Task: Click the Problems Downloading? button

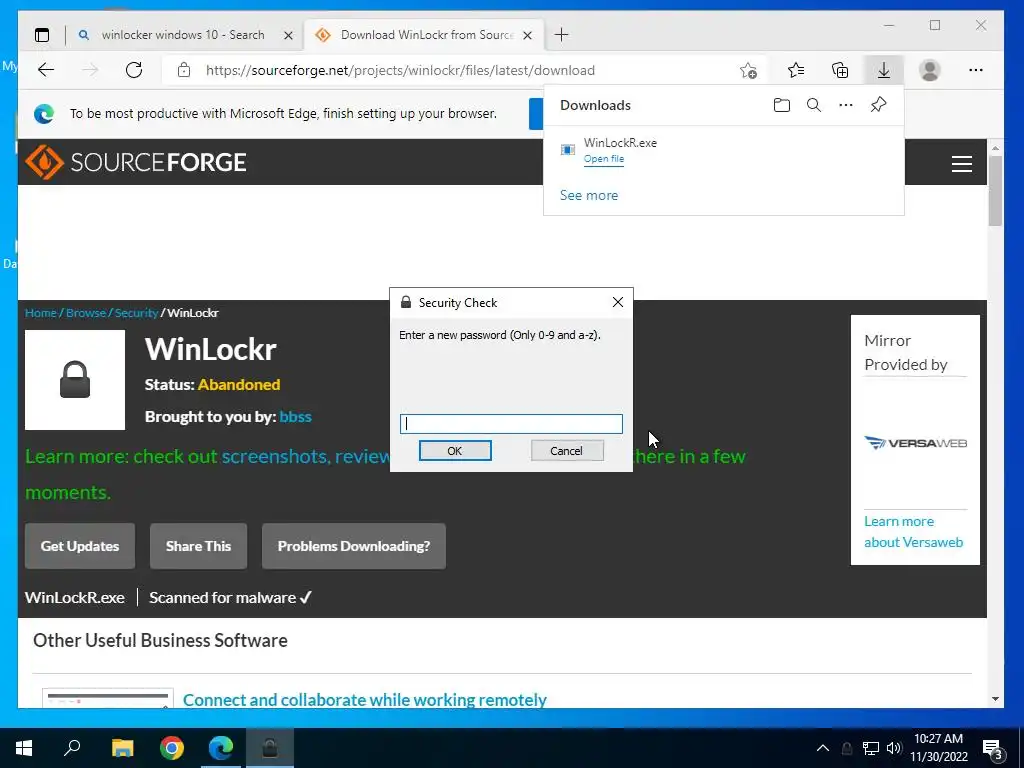Action: [354, 546]
